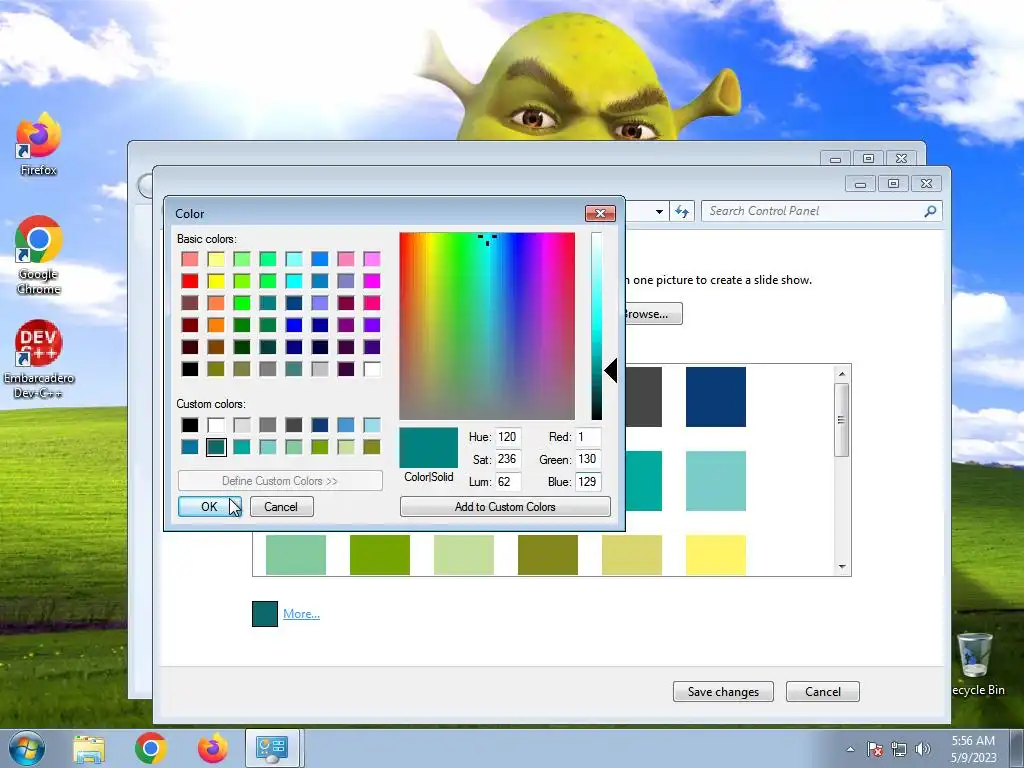Click Cancel in the Color dialog
Viewport: 1024px width, 768px height.
281,507
